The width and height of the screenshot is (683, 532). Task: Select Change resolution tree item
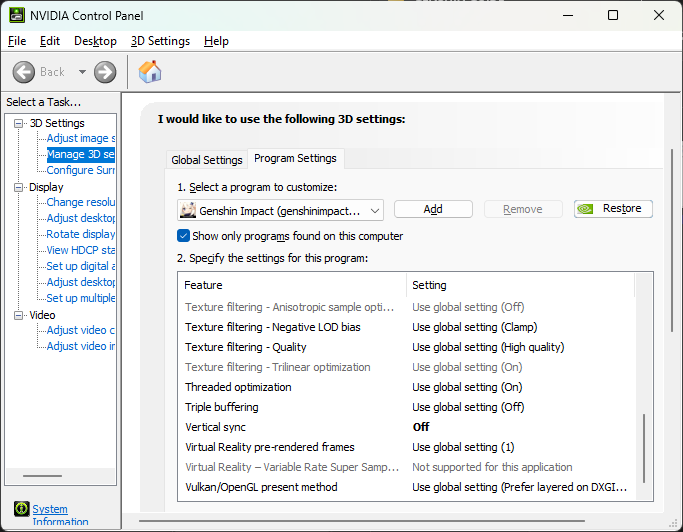click(81, 202)
